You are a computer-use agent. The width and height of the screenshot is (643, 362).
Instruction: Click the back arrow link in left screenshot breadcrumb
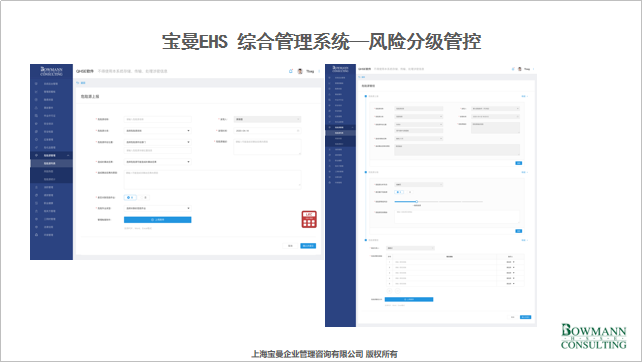point(80,83)
